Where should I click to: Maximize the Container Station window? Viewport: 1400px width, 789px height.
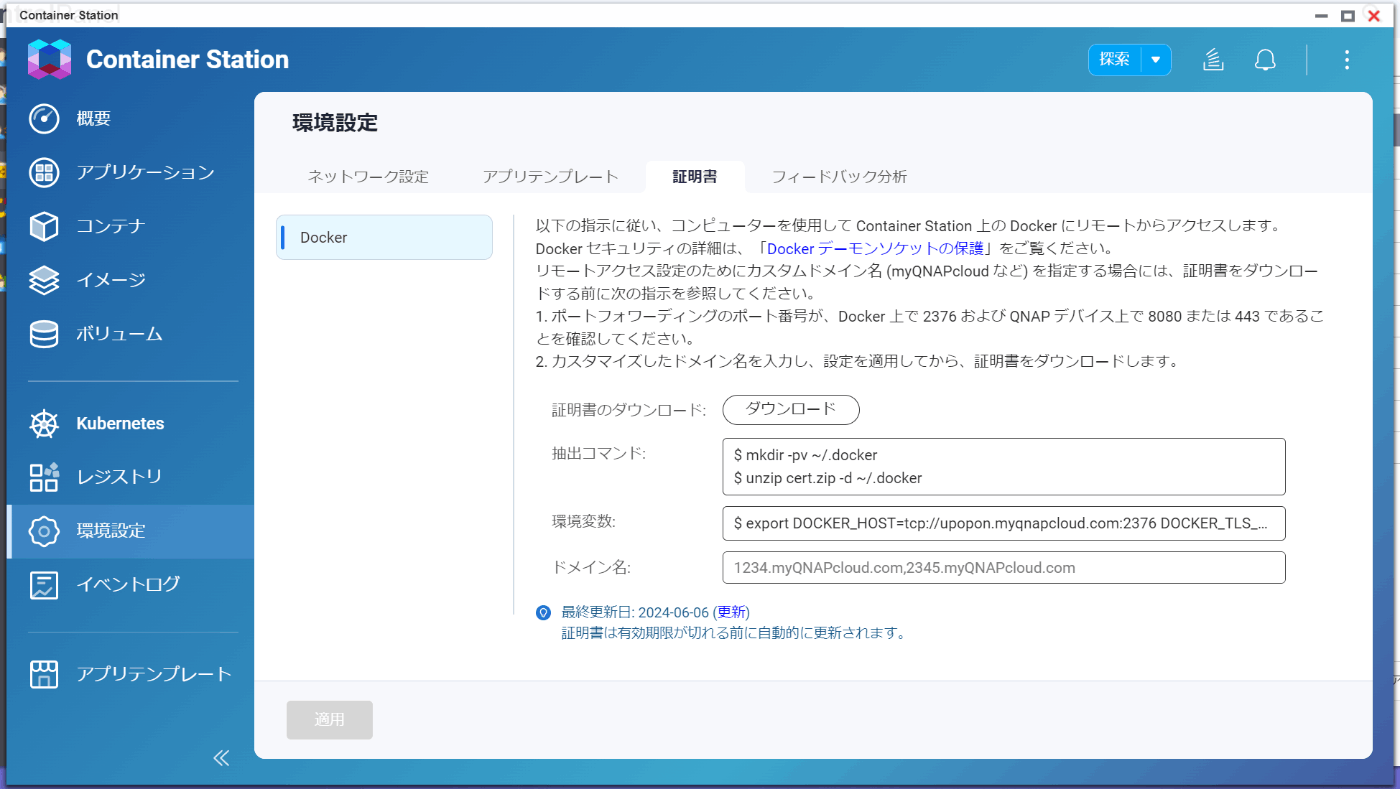(1347, 15)
